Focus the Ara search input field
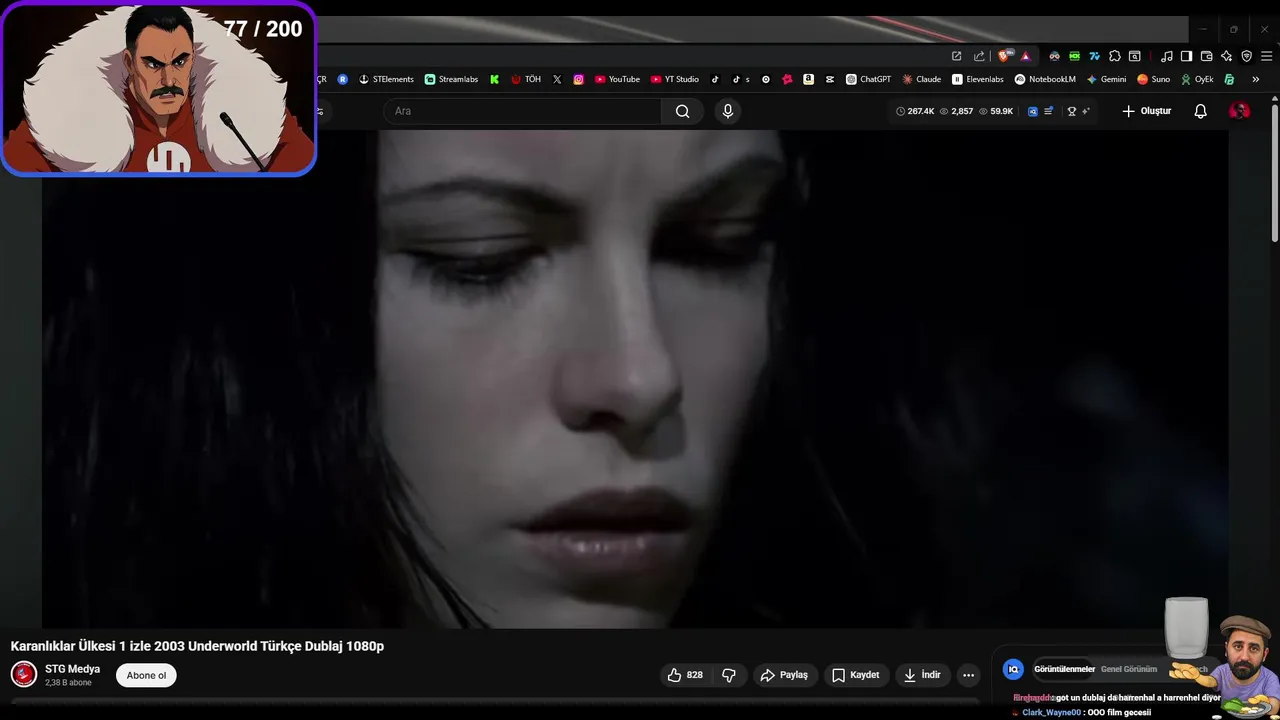This screenshot has height=720, width=1280. point(522,111)
